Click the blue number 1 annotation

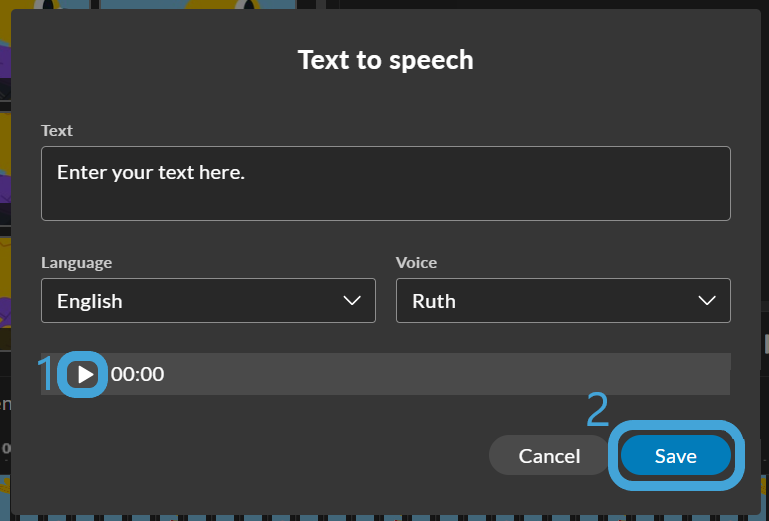click(45, 375)
